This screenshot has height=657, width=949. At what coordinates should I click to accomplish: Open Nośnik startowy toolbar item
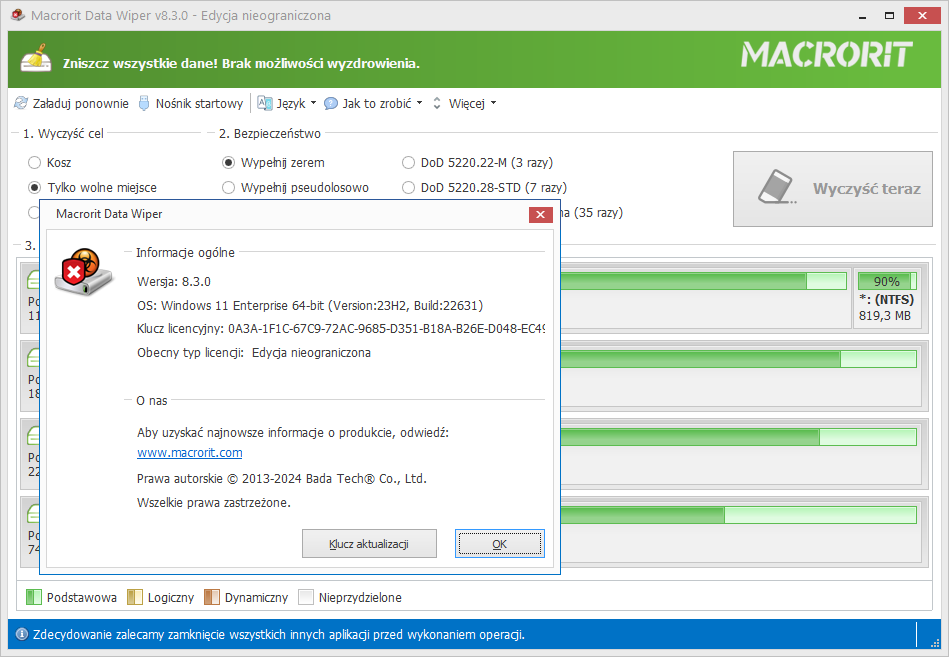click(191, 103)
